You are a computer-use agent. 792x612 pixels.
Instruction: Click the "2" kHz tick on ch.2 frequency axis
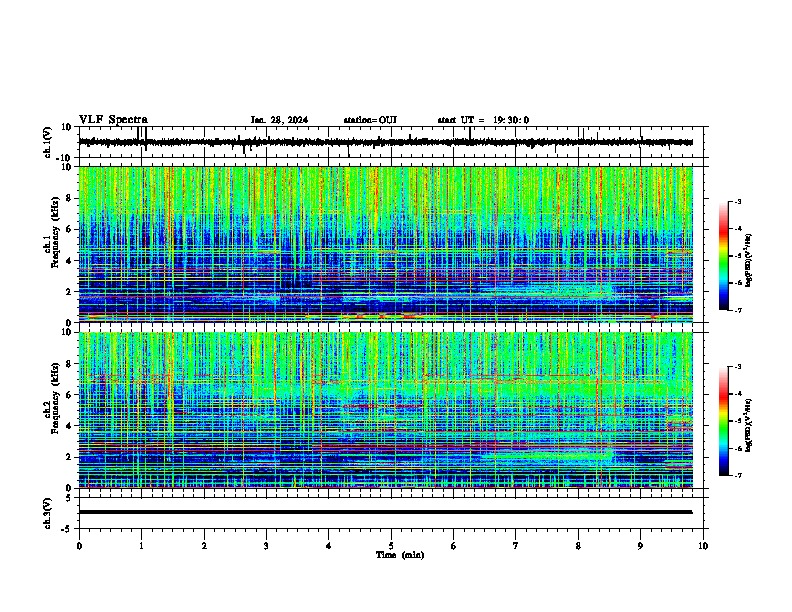pos(69,457)
